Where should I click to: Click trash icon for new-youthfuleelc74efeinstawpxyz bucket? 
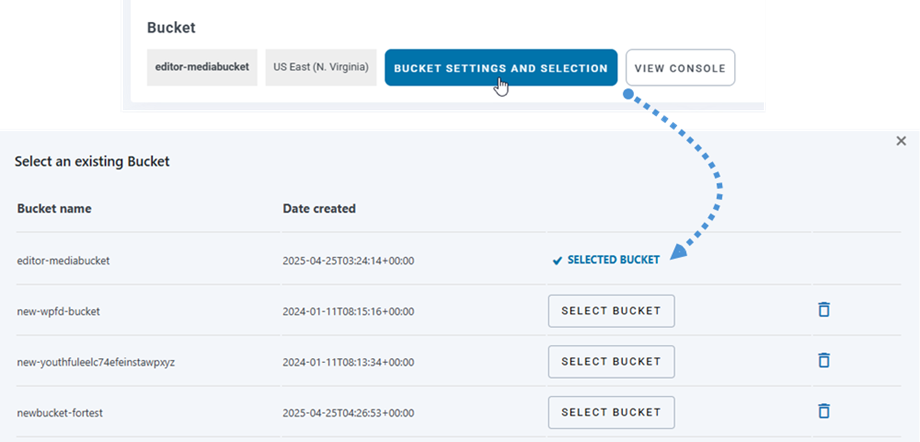tap(824, 360)
